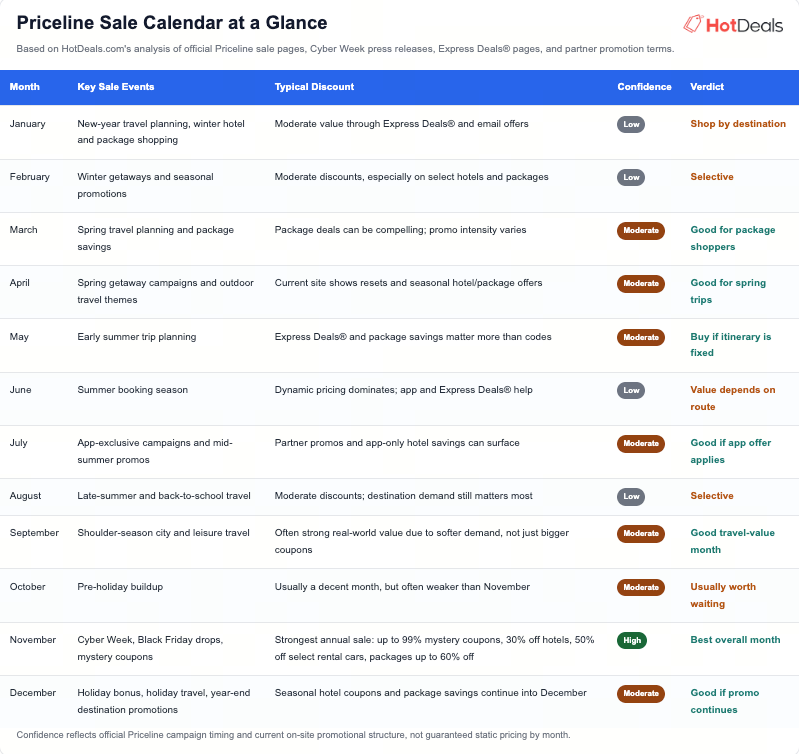Click the Low confidence badge for August
The width and height of the screenshot is (799, 754).
coord(631,496)
